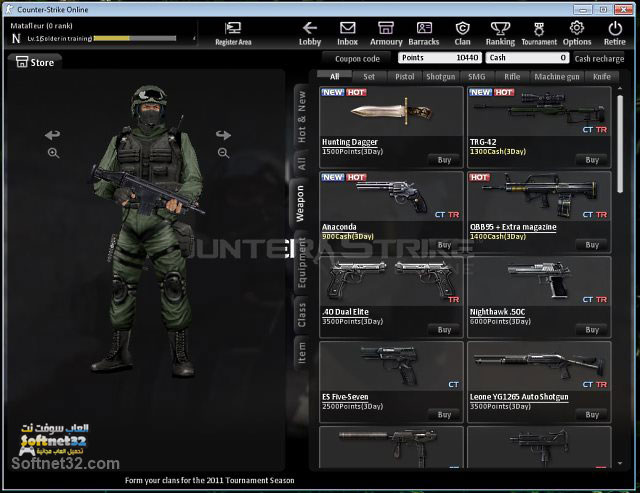Open the Register Area icon

click(233, 33)
